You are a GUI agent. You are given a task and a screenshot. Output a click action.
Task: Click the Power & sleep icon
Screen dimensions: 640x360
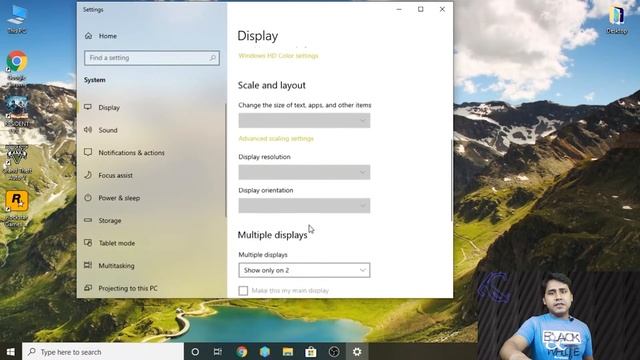point(88,198)
